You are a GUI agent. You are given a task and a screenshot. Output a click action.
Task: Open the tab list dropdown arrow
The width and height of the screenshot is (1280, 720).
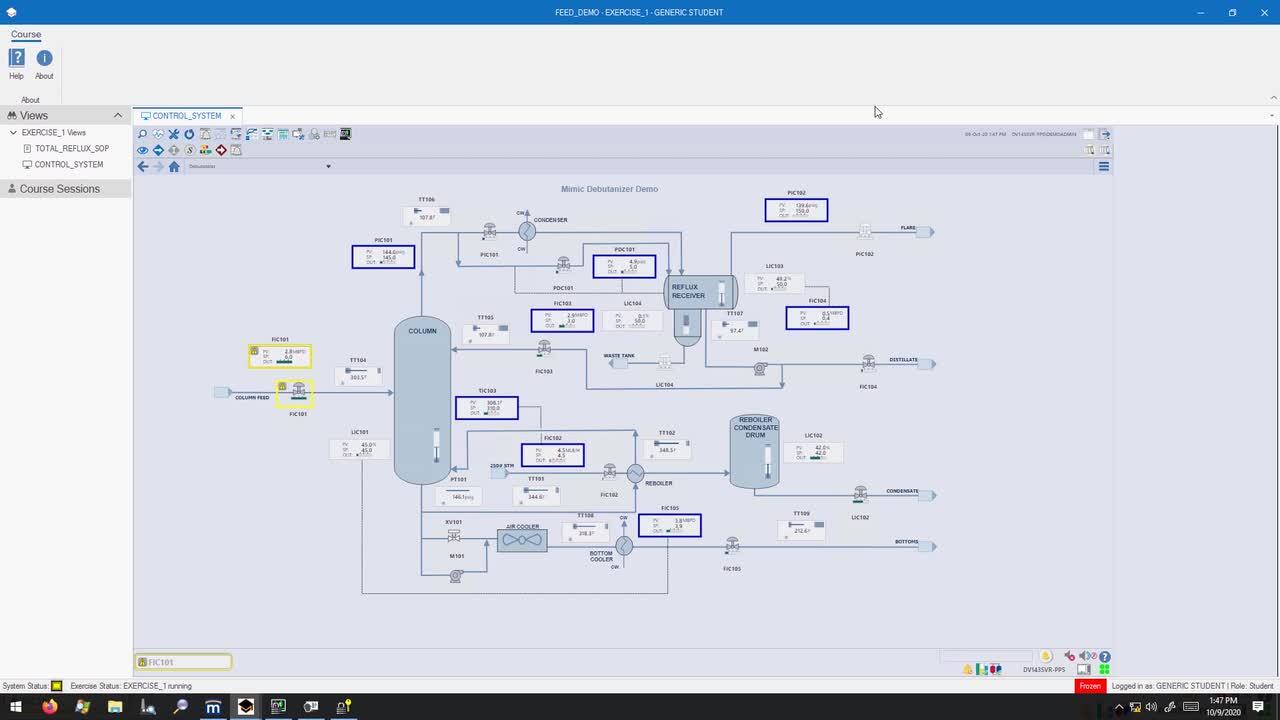(x=1272, y=116)
